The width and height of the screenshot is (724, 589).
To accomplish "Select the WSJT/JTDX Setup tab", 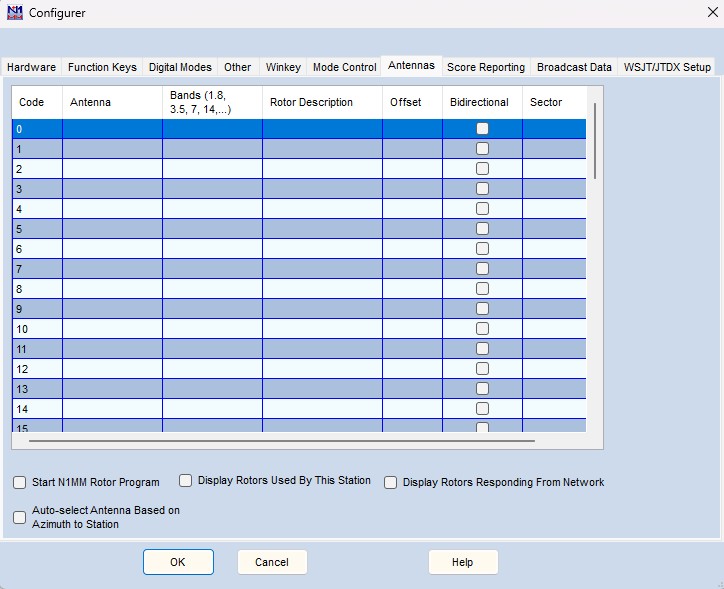I will [x=667, y=67].
